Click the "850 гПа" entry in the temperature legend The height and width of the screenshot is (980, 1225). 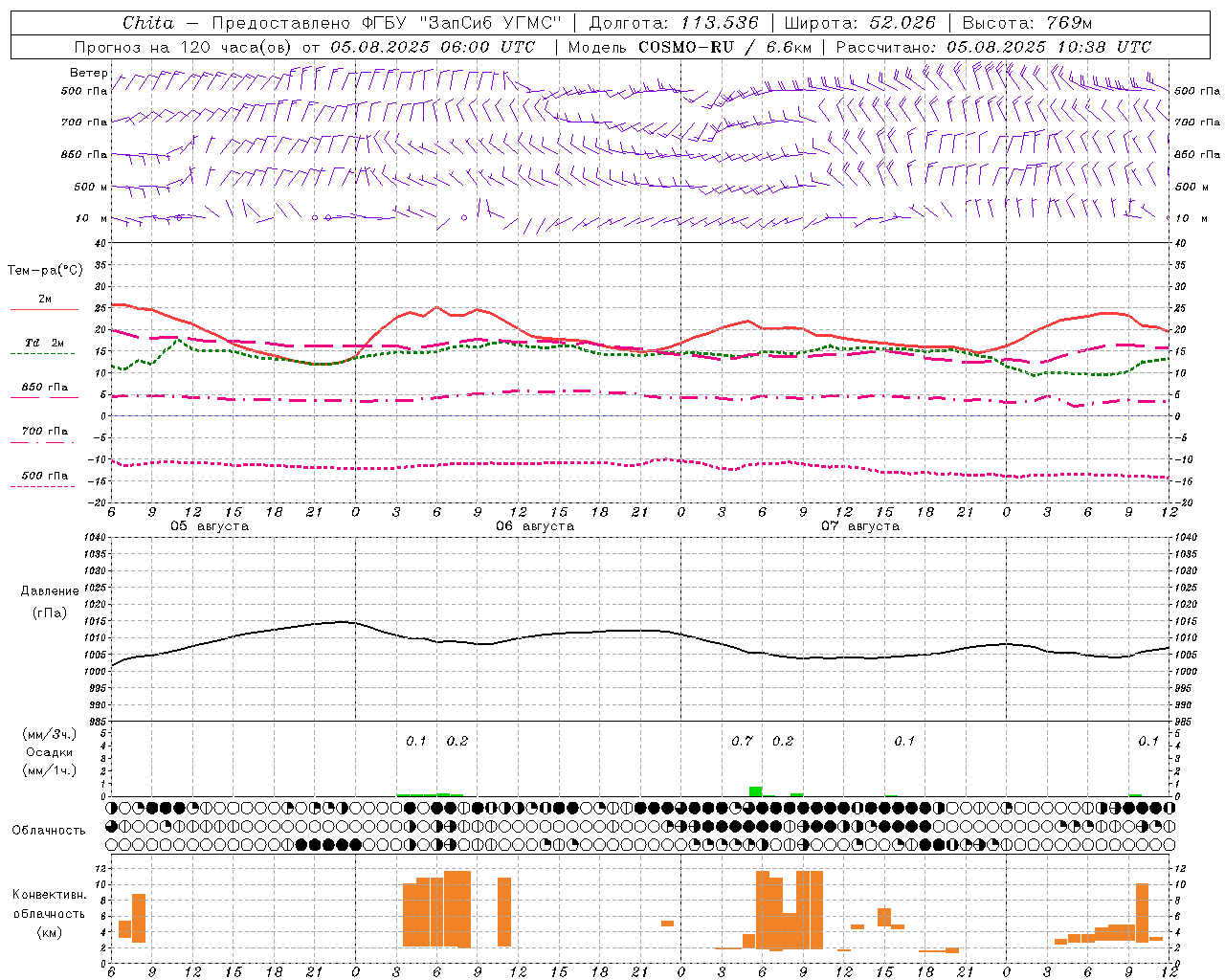point(44,388)
